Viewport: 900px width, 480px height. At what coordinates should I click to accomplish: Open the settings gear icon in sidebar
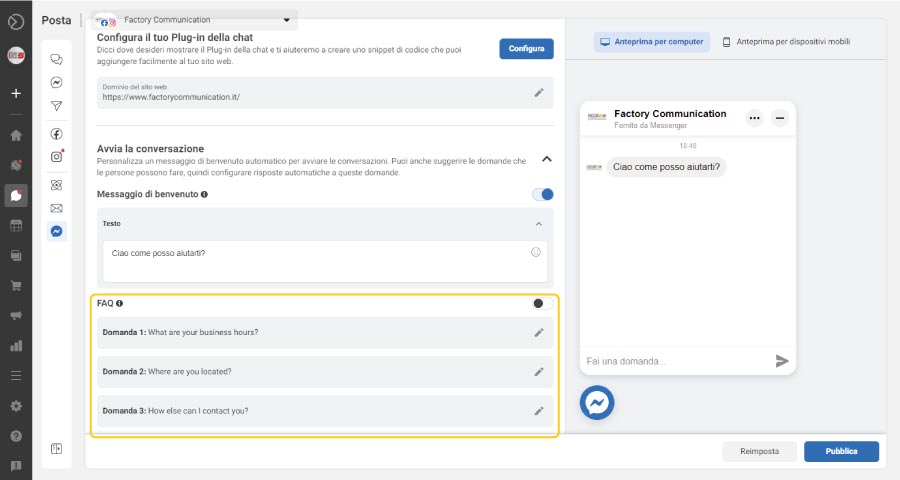pyautogui.click(x=16, y=406)
